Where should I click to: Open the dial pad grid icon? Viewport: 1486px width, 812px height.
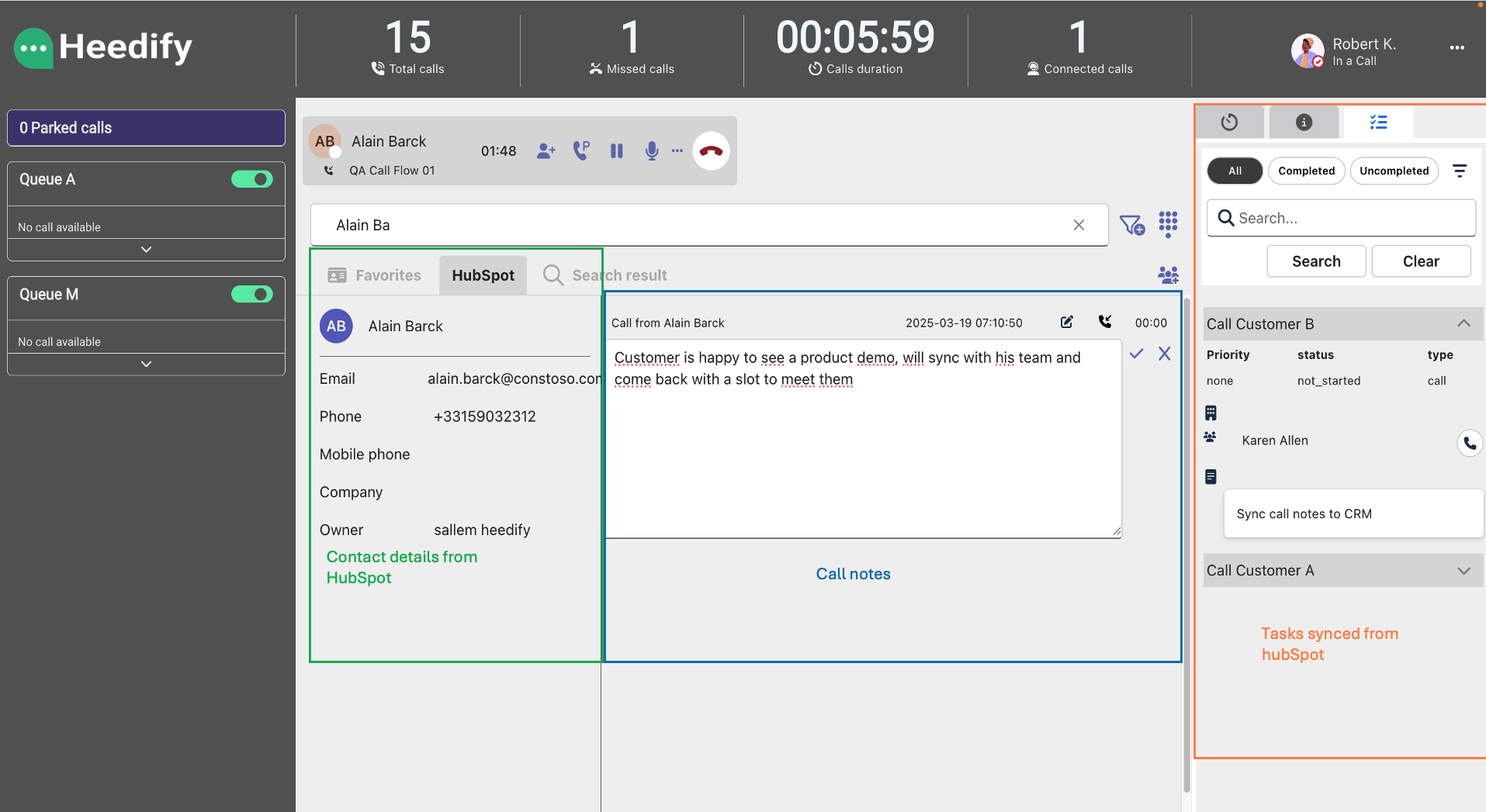point(1168,224)
